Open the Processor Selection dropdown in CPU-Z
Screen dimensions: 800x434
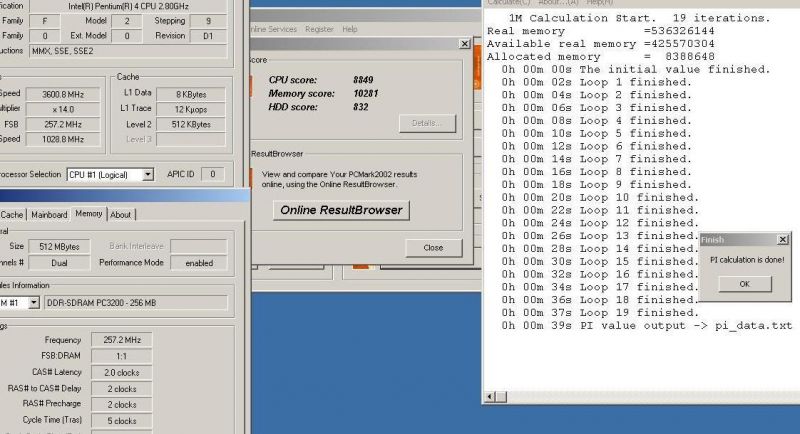(x=147, y=174)
